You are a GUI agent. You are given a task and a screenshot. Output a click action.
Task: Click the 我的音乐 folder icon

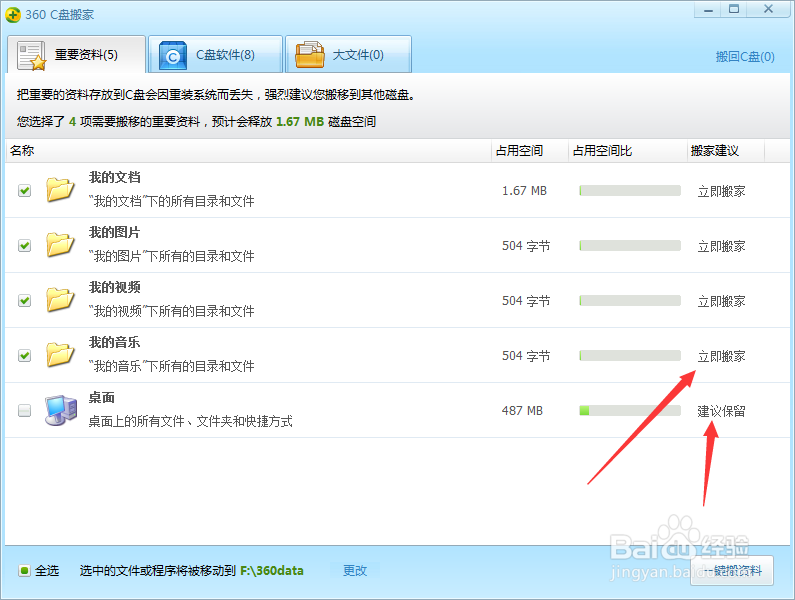(60, 355)
